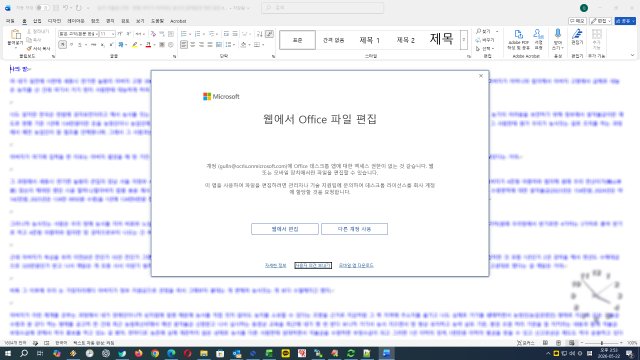Click the Paste (붙여넣기) clipboard icon

point(16,35)
